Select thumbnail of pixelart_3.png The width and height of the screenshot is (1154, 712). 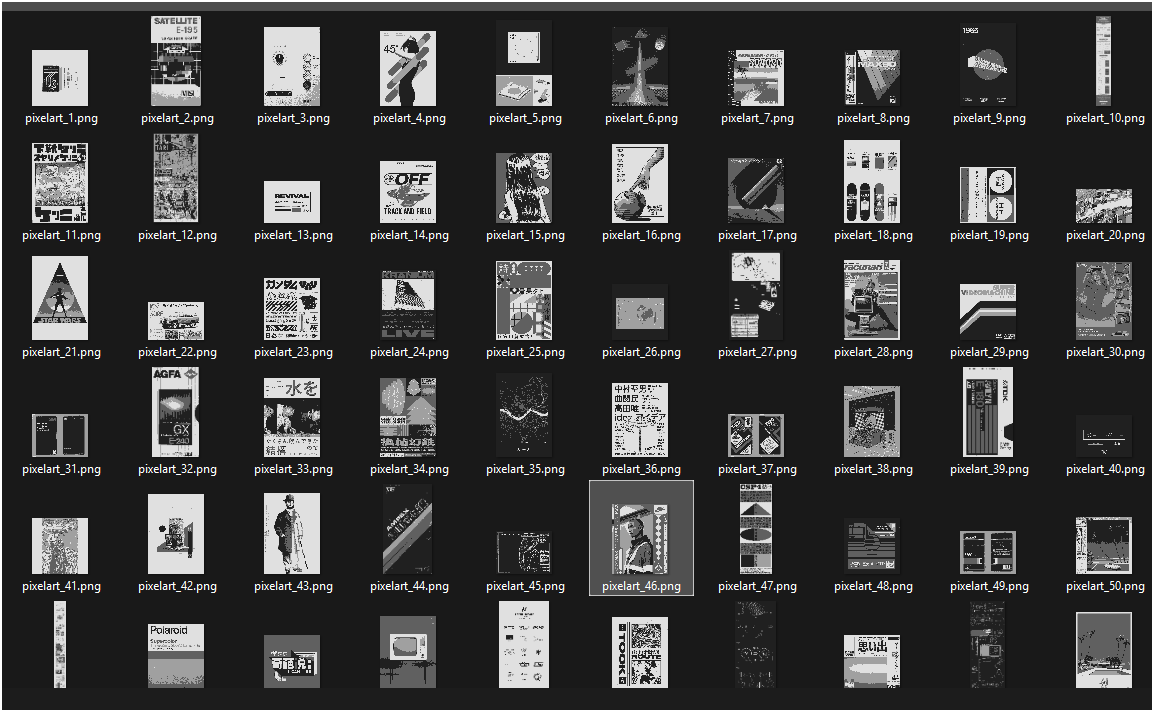[x=292, y=66]
